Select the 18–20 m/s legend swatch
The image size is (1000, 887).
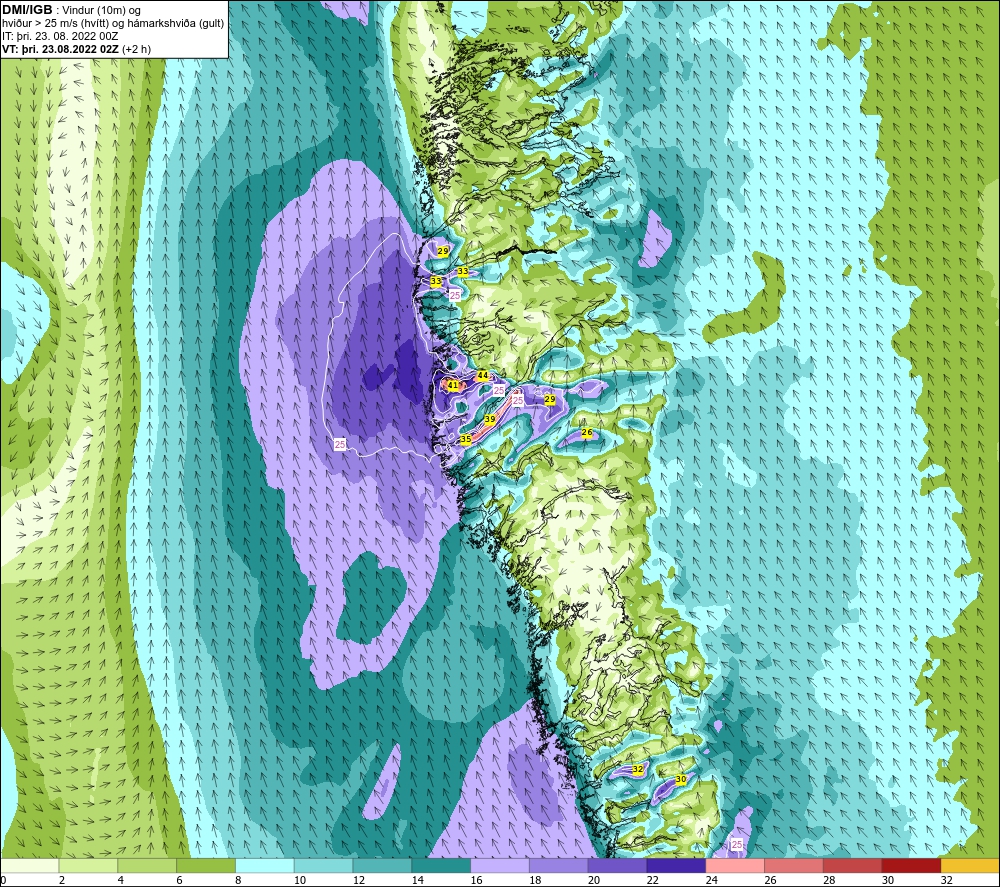tap(559, 865)
